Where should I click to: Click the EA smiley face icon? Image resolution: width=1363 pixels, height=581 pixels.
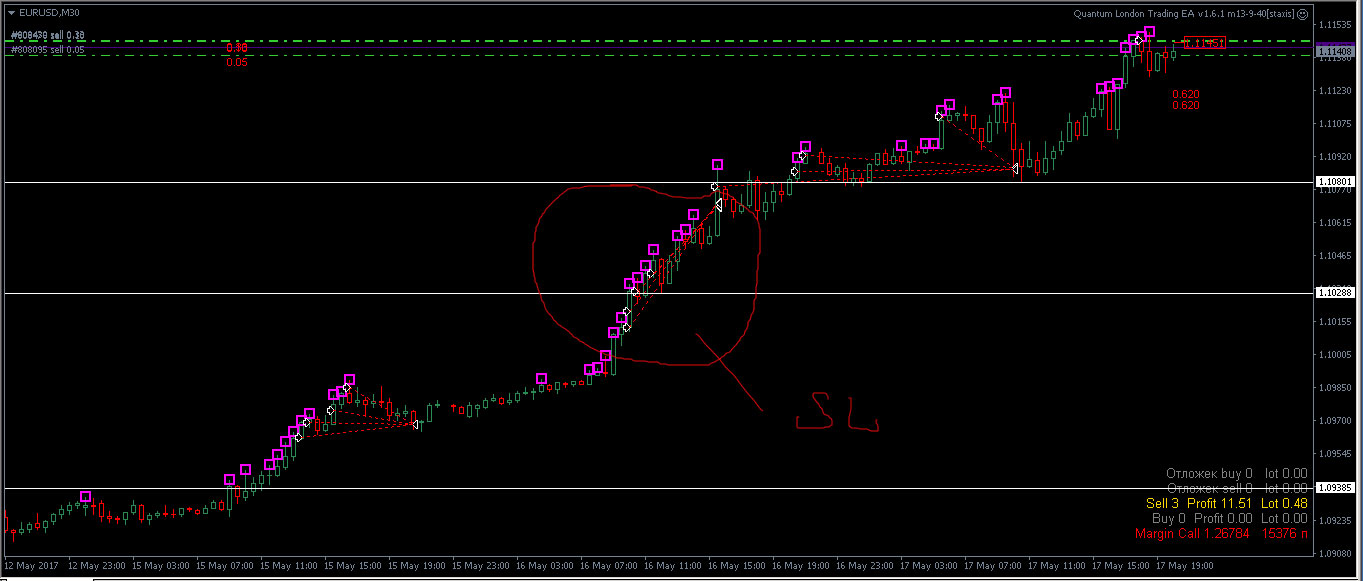1303,13
